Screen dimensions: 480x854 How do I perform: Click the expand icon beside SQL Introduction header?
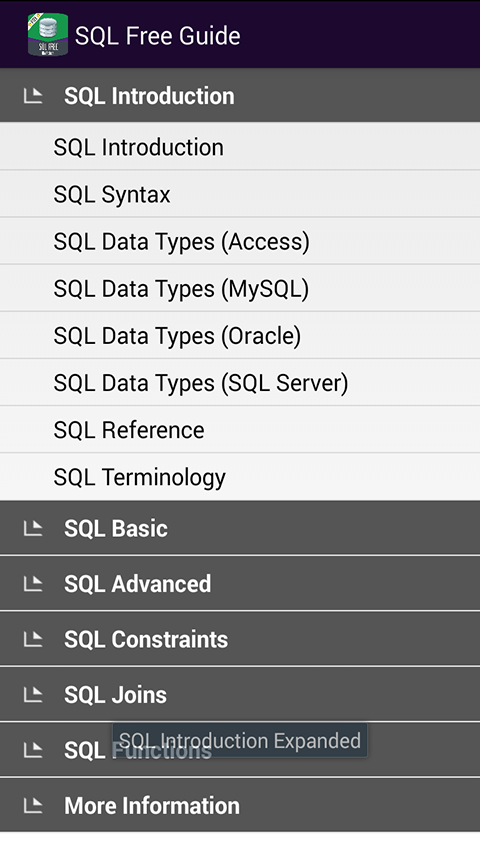(x=33, y=96)
